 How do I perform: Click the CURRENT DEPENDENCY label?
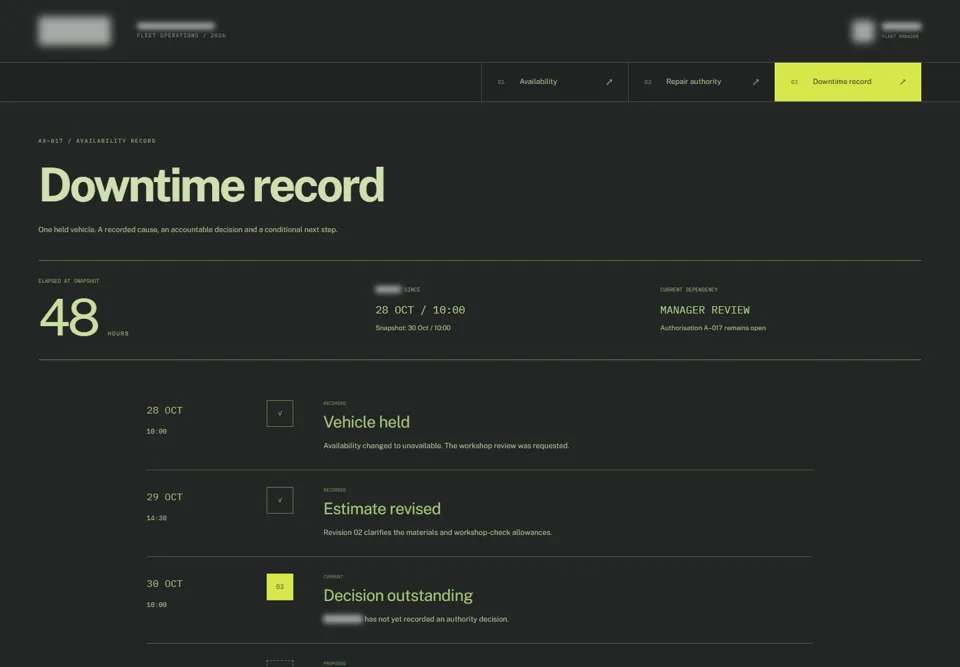pos(689,290)
